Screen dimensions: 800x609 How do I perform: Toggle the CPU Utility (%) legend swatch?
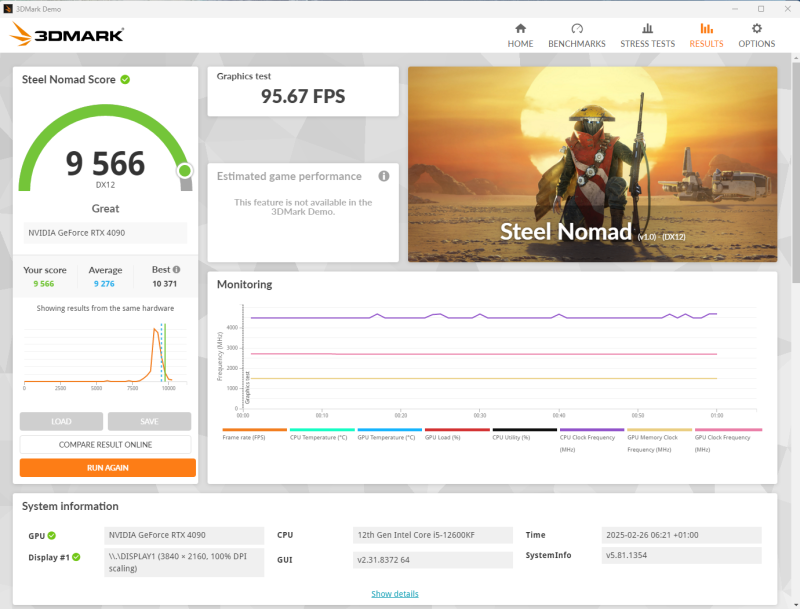[x=524, y=429]
